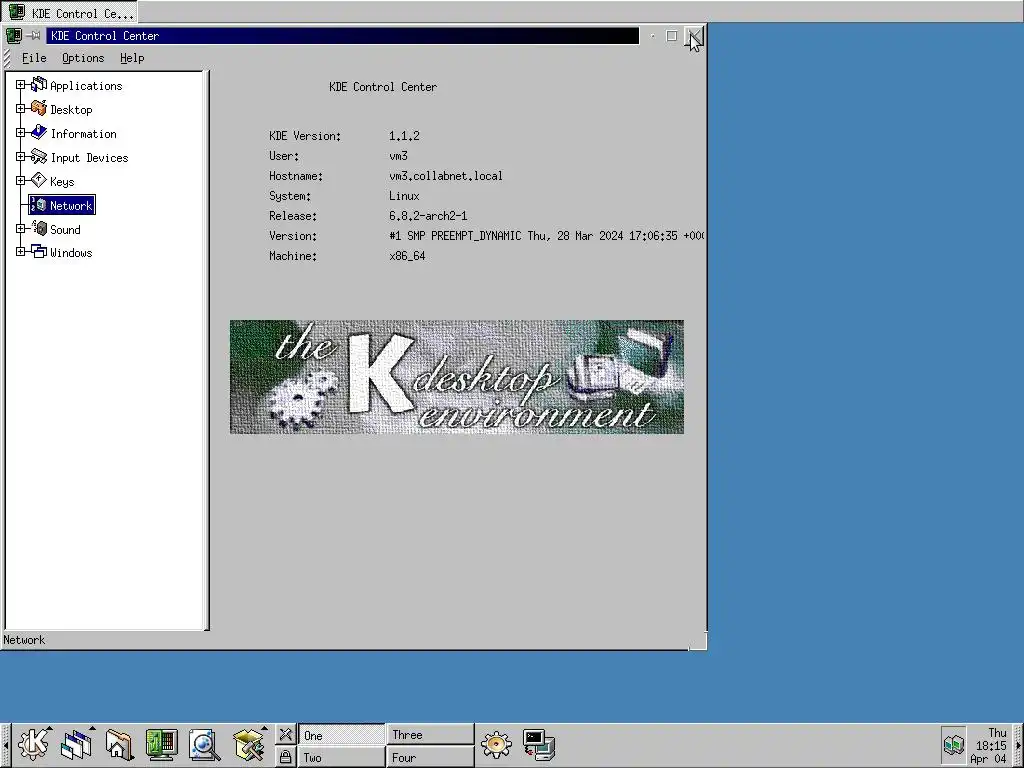Image resolution: width=1024 pixels, height=768 pixels.
Task: Click the gear icon right of desktop buttons
Action: coord(496,744)
